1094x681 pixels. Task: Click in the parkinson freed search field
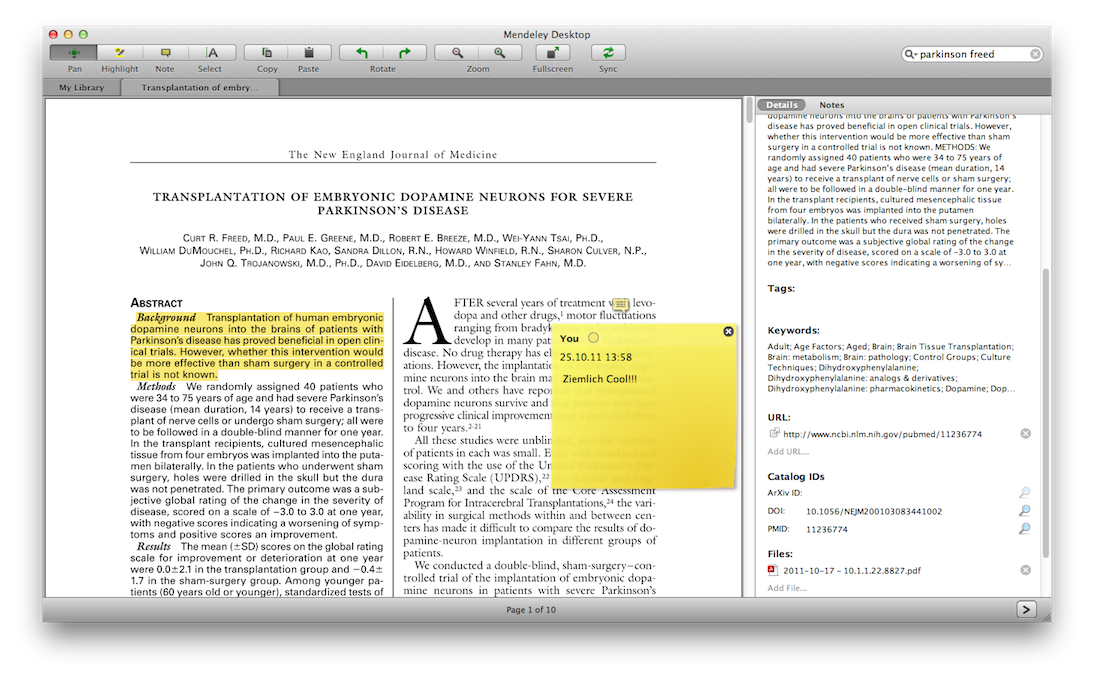[x=973, y=54]
